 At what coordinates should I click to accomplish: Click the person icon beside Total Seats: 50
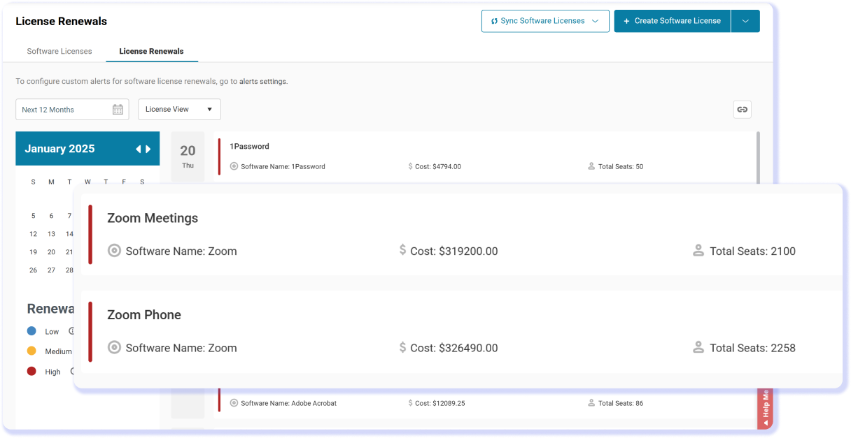592,166
